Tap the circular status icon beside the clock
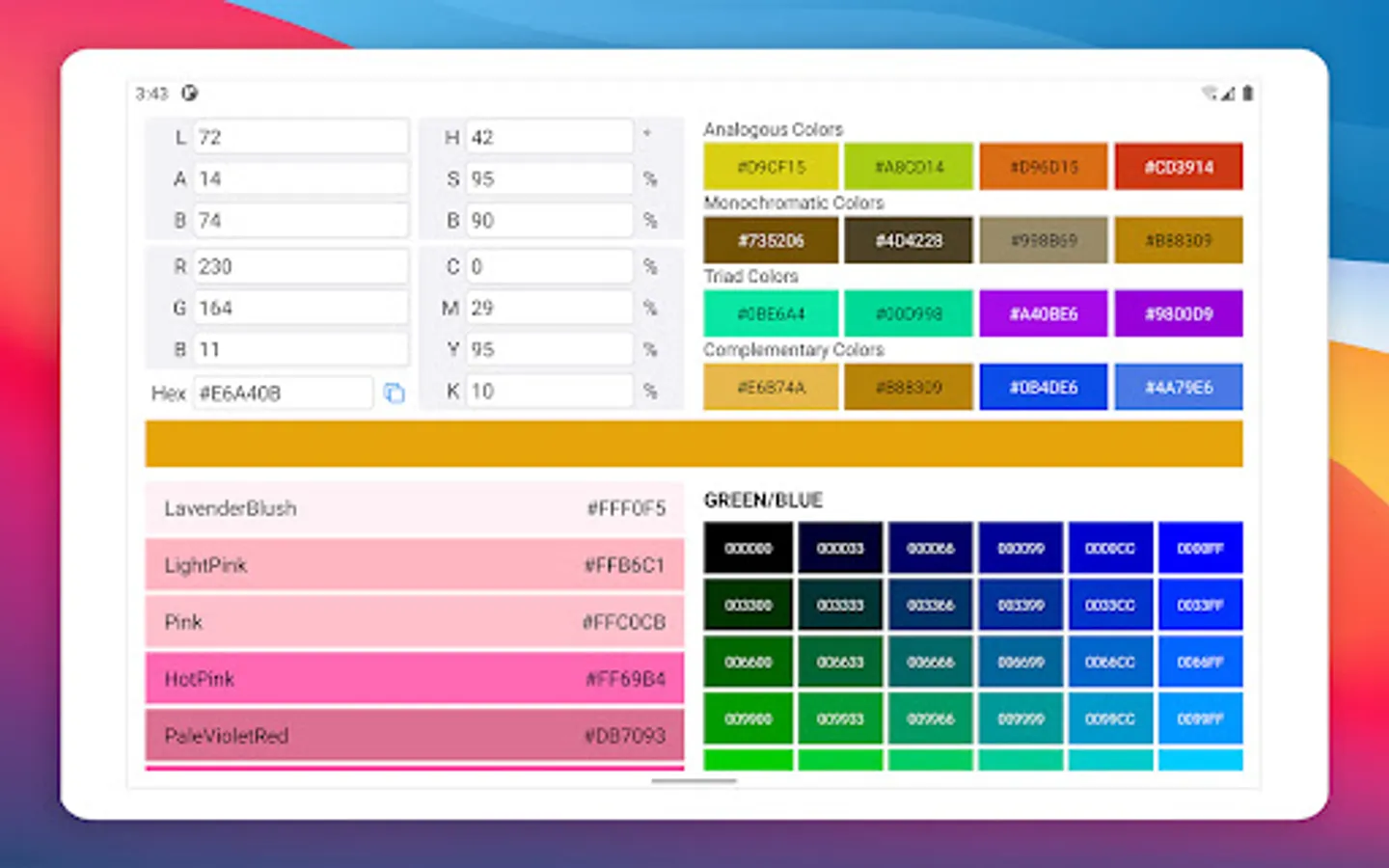The height and width of the screenshot is (868, 1389). (190, 94)
